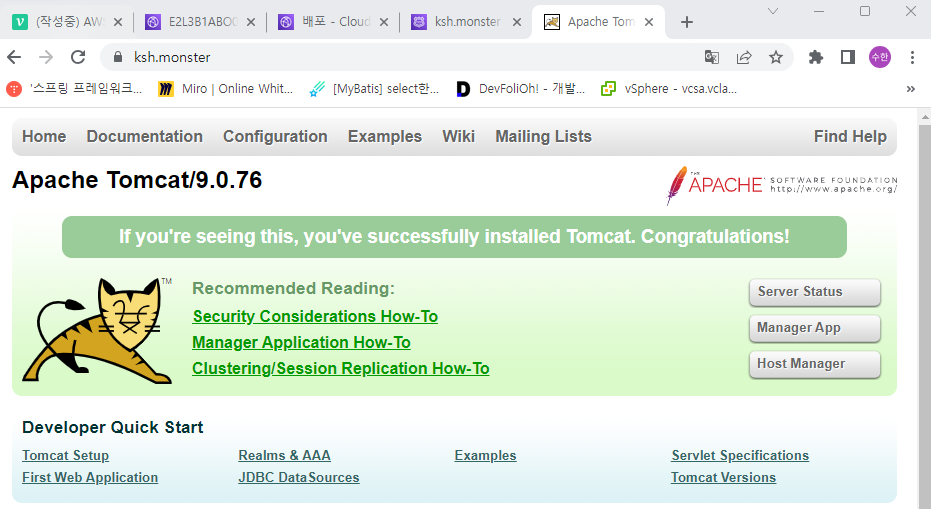Close the E2L3B1ABO0 tab
This screenshot has height=509, width=931.
251,22
